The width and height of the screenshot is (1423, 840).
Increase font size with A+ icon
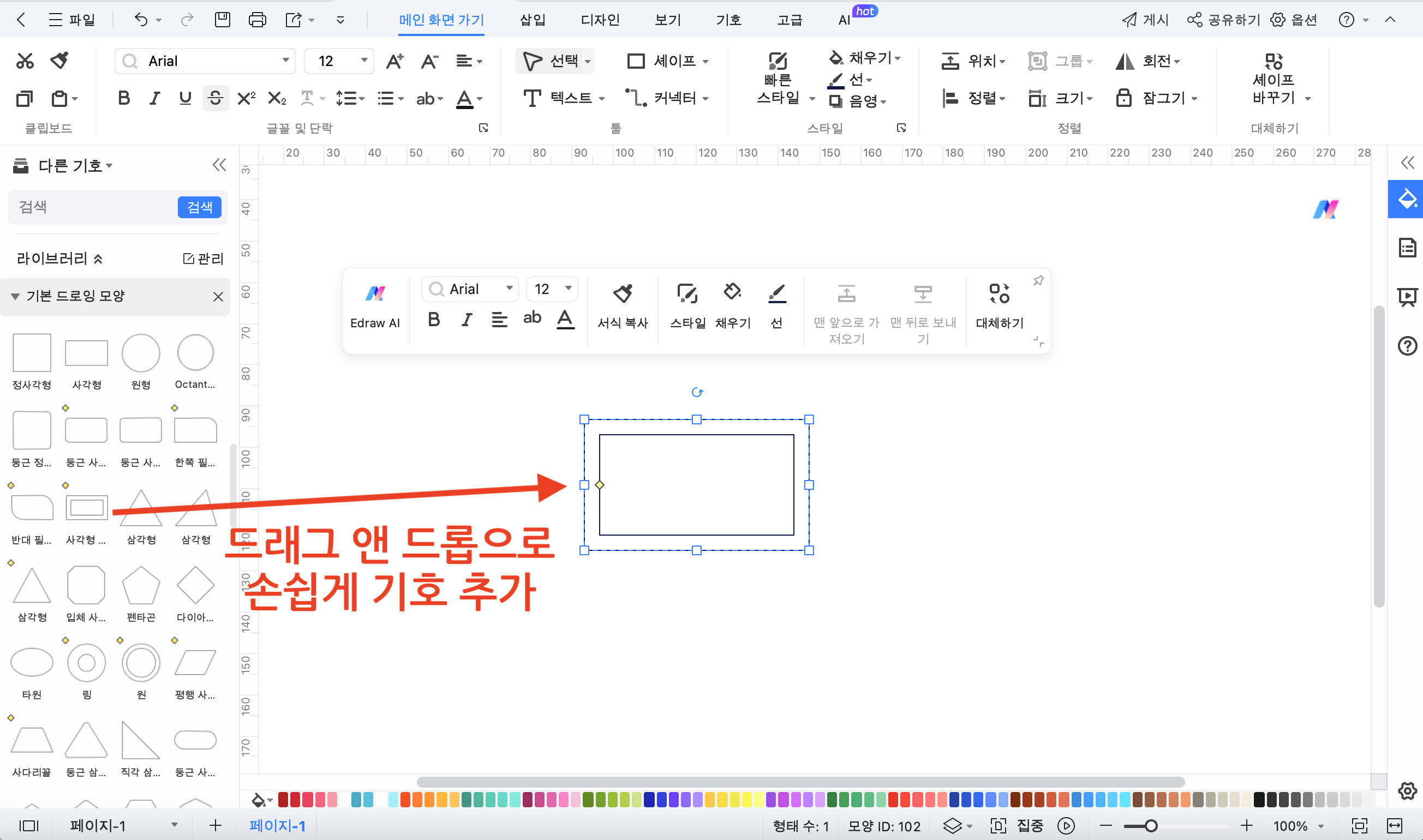[394, 61]
